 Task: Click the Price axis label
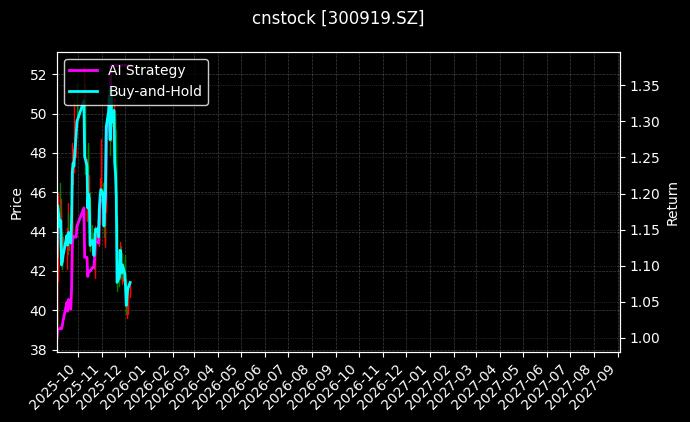tap(16, 204)
